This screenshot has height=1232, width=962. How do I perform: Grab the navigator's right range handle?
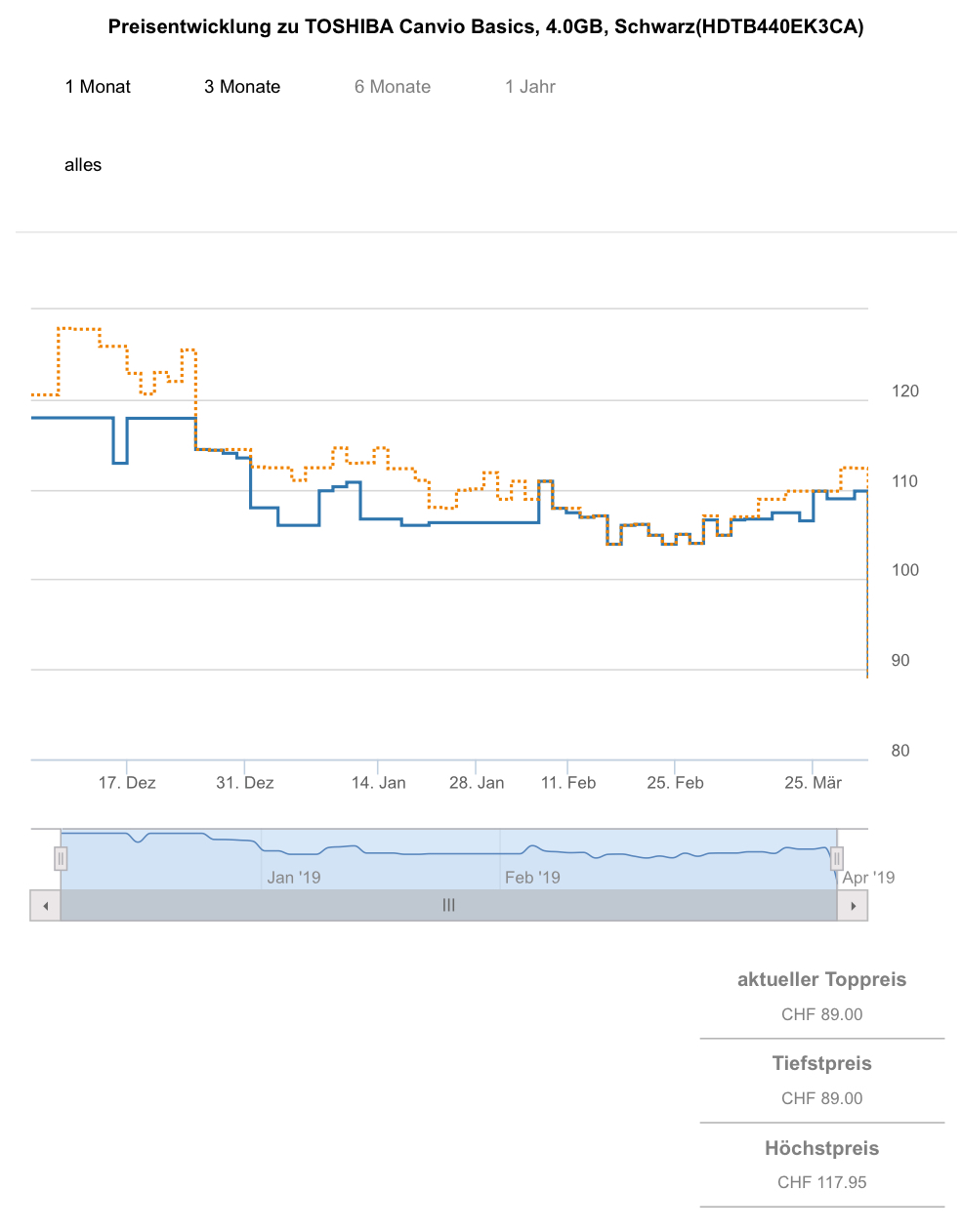coord(837,859)
